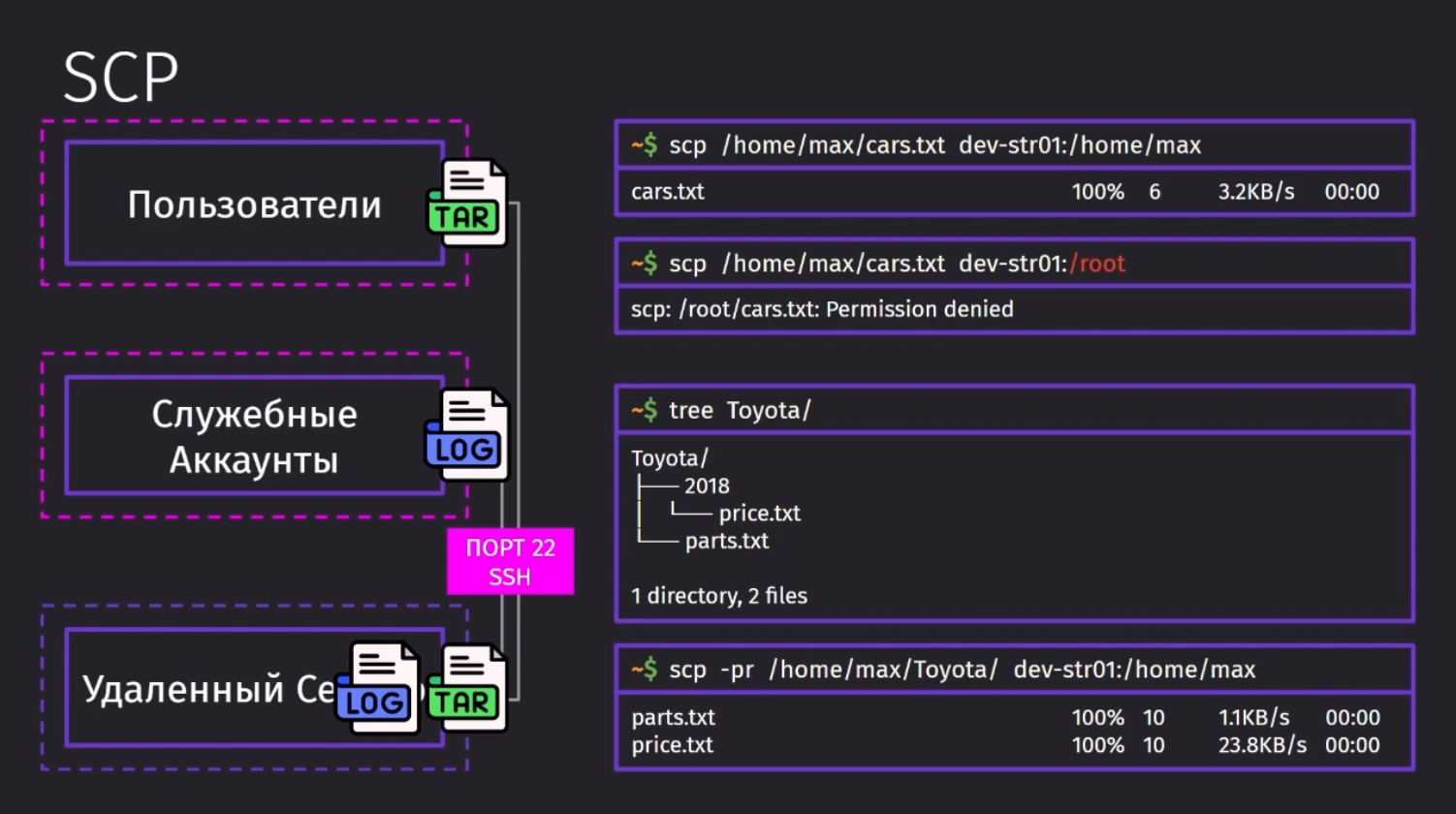Select the TAR icon in Удаленный Сервер box

click(467, 689)
